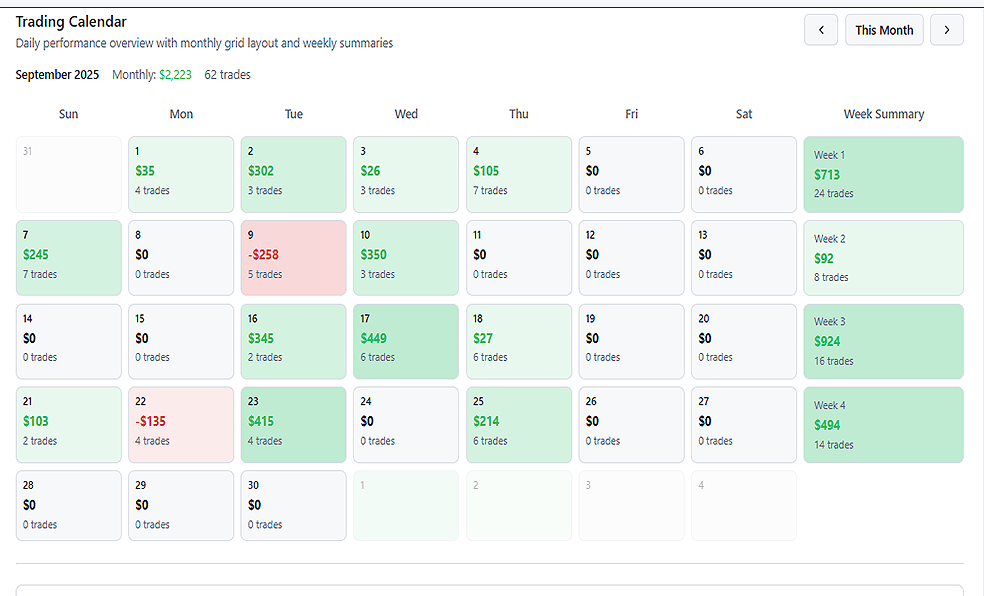Select the Week 2 summary showing $92
The width and height of the screenshot is (984, 596).
(x=883, y=258)
